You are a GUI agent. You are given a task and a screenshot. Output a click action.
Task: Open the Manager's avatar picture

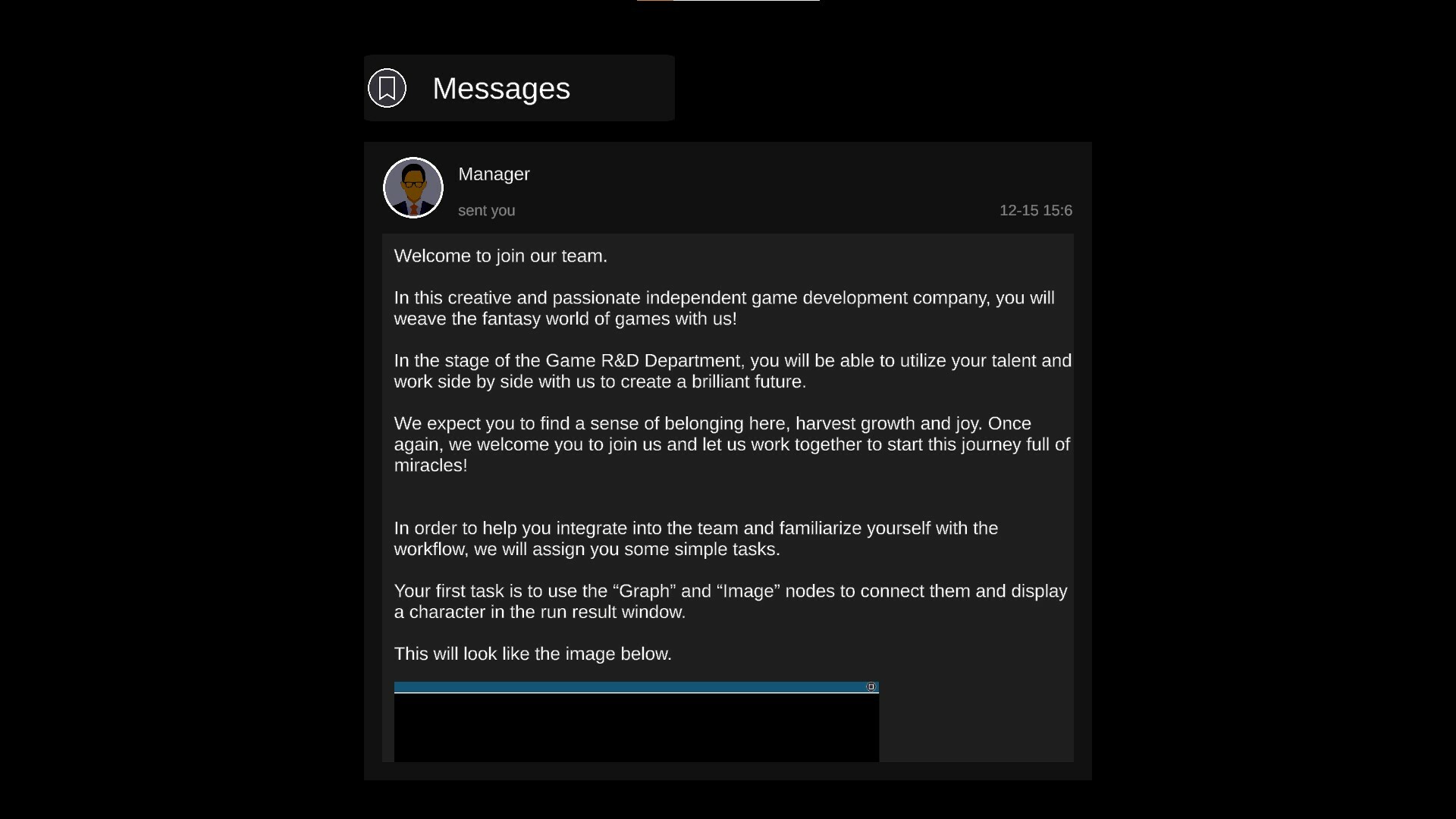tap(413, 187)
